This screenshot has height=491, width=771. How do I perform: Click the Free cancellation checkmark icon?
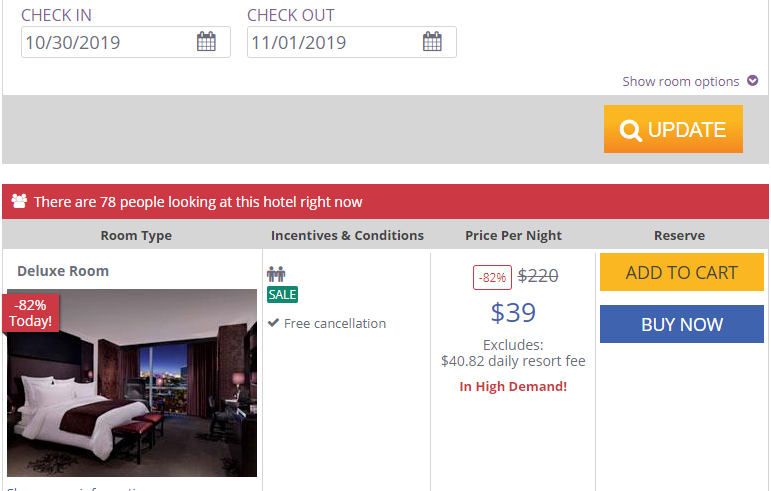point(273,323)
